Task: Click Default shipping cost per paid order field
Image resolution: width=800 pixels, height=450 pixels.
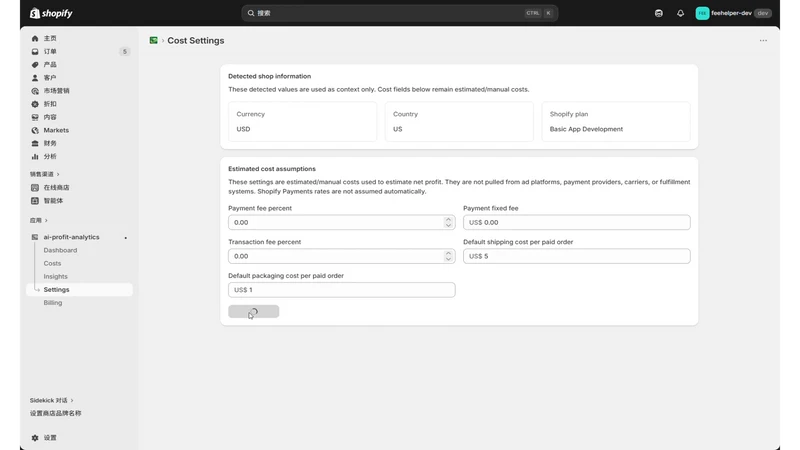Action: tap(577, 256)
